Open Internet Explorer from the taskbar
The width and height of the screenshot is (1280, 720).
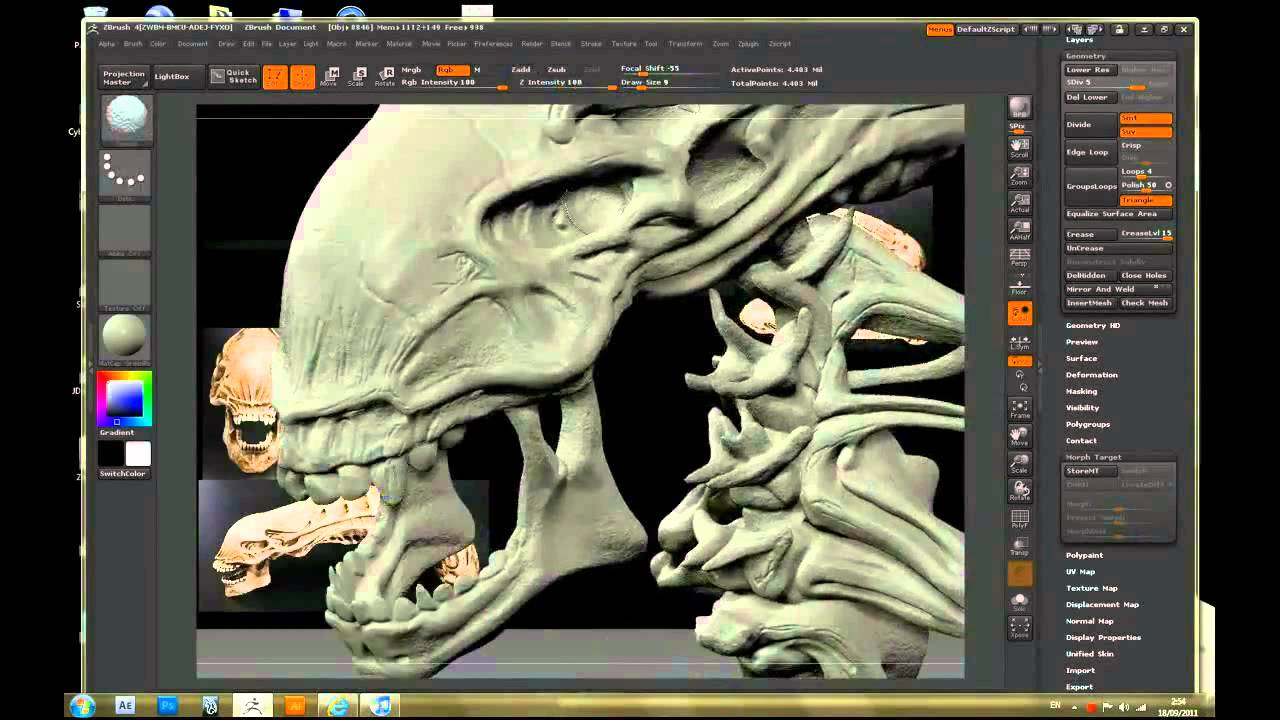click(339, 705)
